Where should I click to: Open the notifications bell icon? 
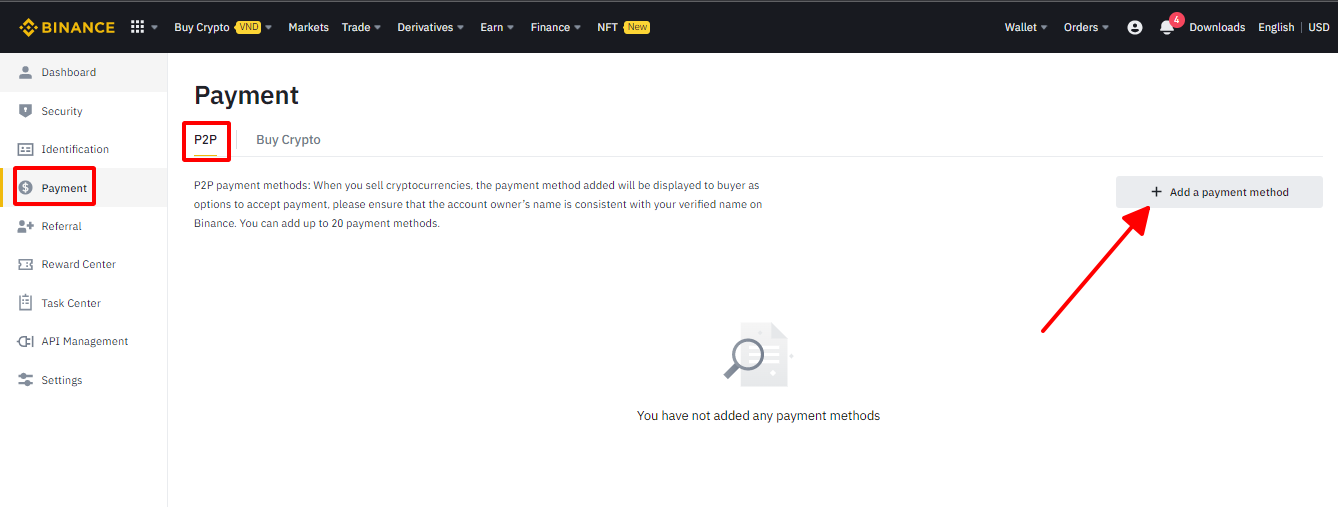[x=1166, y=28]
